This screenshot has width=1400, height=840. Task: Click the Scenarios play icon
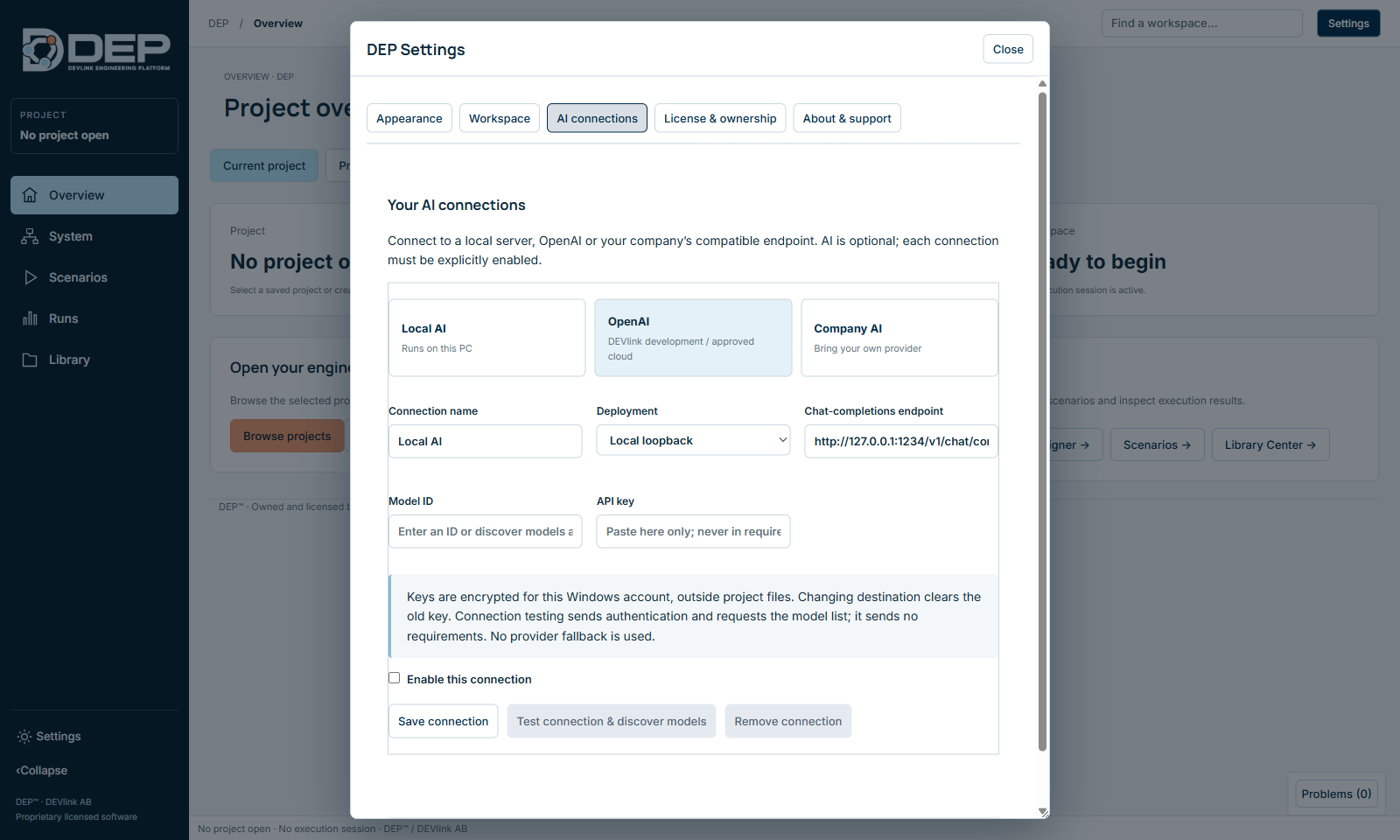[x=30, y=277]
